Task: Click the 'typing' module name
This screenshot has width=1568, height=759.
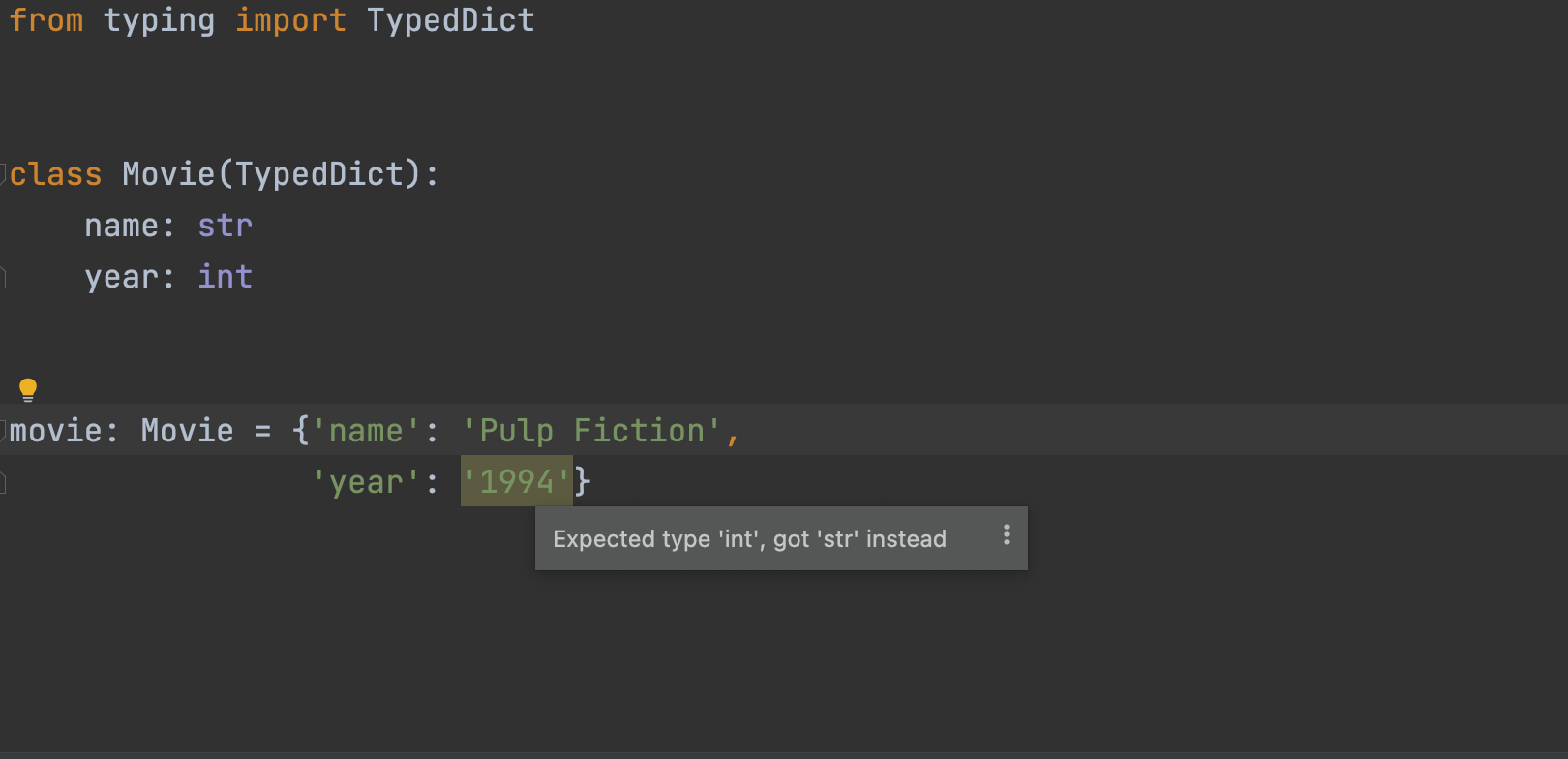Action: [159, 20]
